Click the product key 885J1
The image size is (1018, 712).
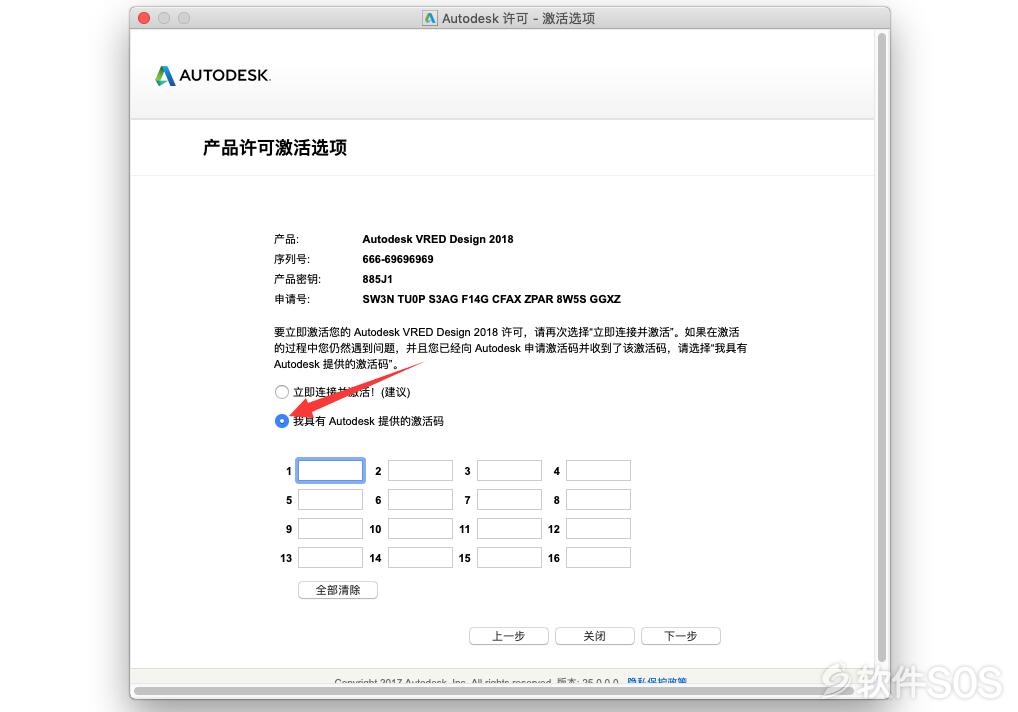click(x=377, y=280)
